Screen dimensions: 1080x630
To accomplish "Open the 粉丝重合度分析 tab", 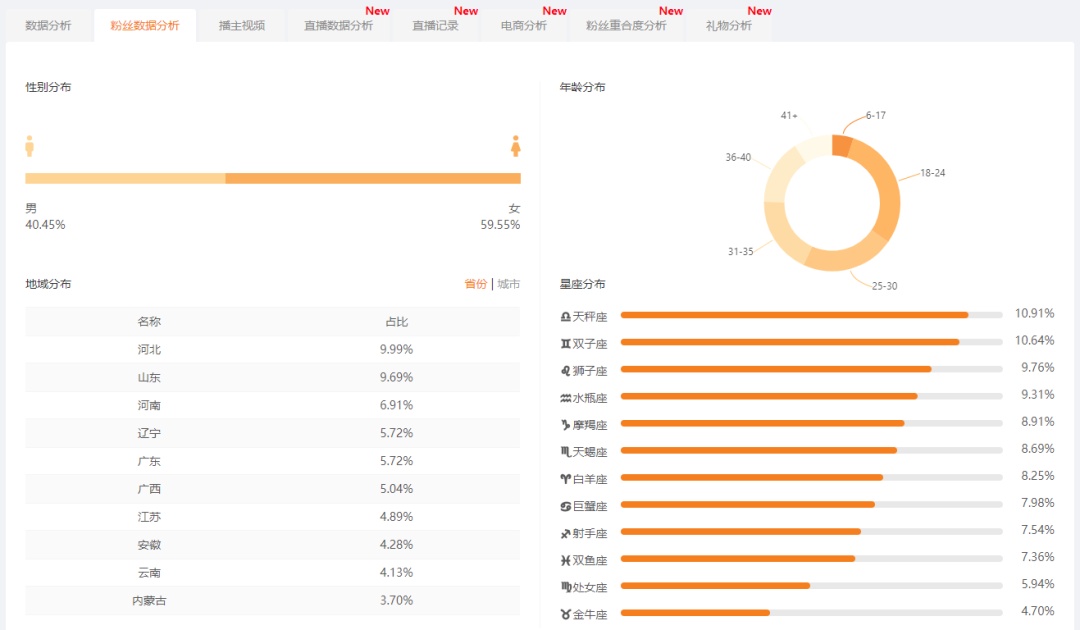I will coord(626,25).
